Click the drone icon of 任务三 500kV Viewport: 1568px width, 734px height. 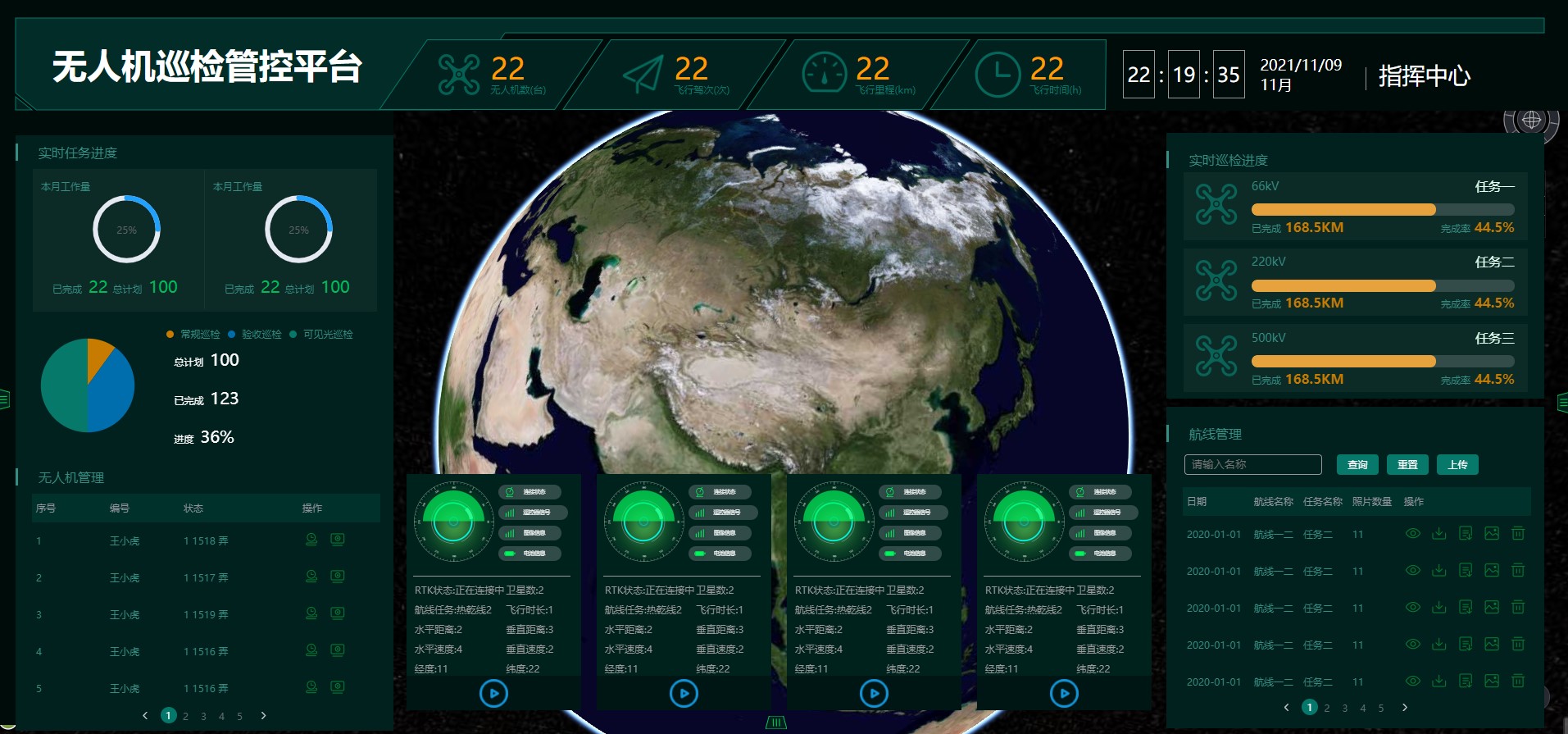(1216, 356)
